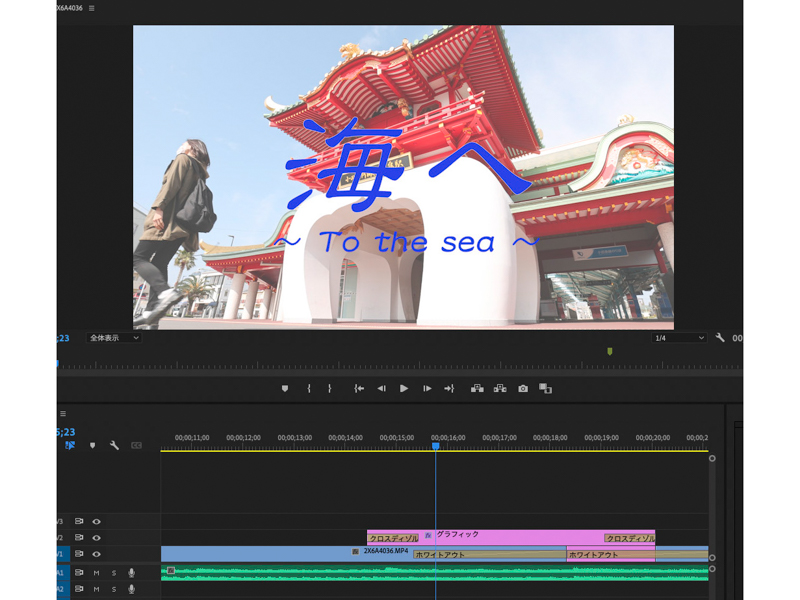Toggle sync lock on V2 track
Viewport: 800px width, 600px height.
point(79,538)
